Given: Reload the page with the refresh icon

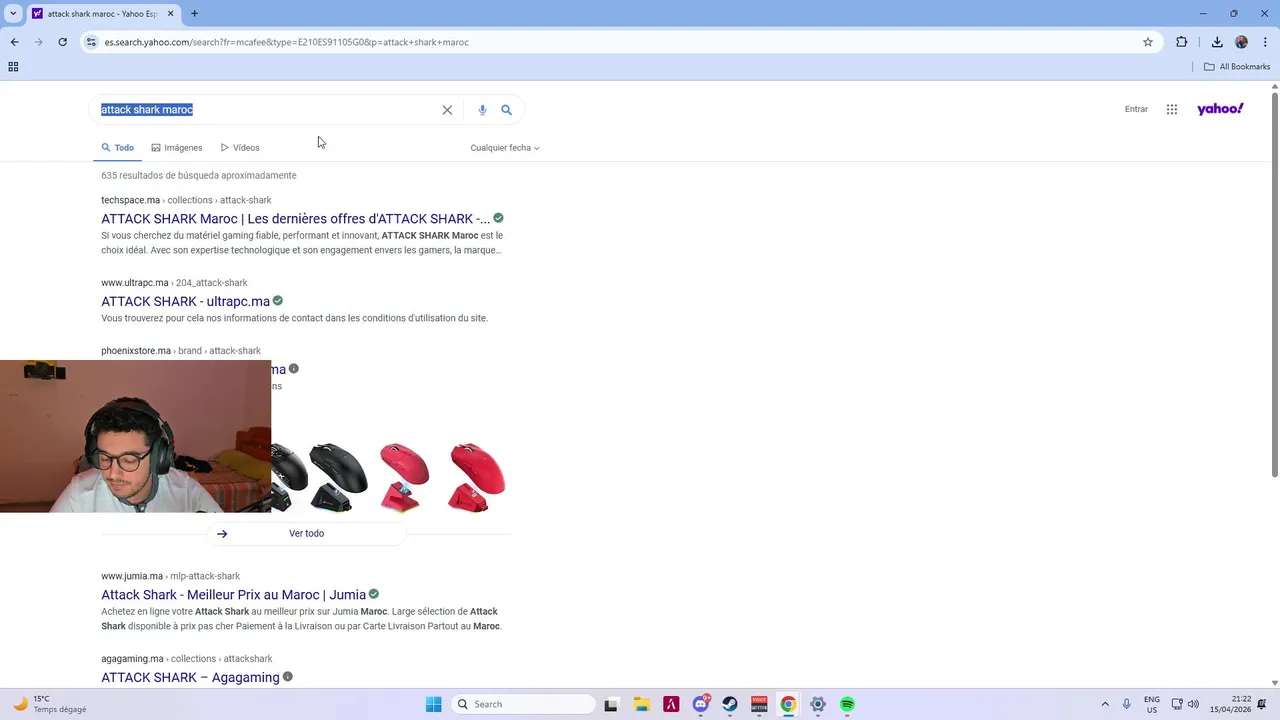Looking at the screenshot, I should click(62, 42).
